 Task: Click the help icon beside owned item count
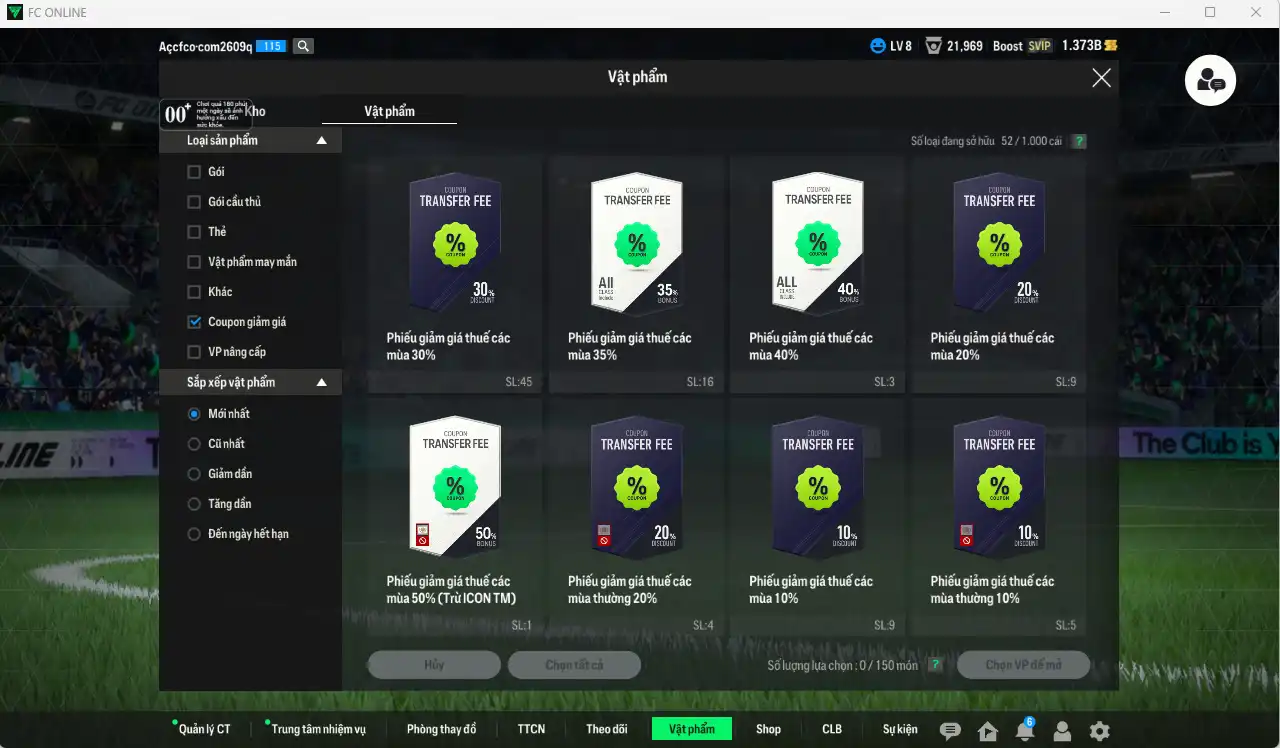click(1079, 142)
